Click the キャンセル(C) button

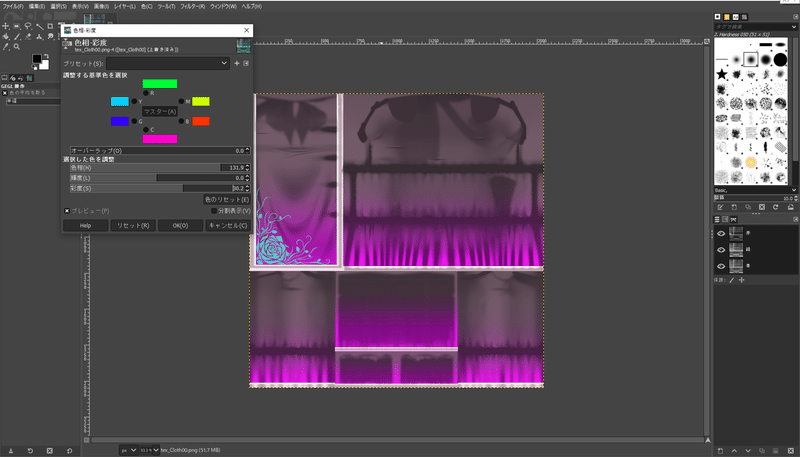(x=228, y=225)
